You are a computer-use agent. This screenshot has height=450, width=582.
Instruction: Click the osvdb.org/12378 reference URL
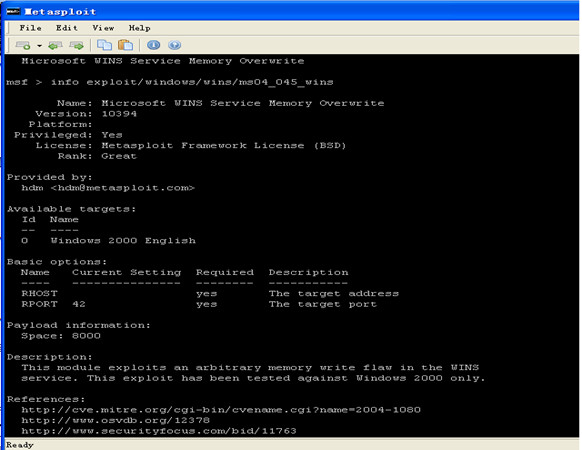[115, 420]
